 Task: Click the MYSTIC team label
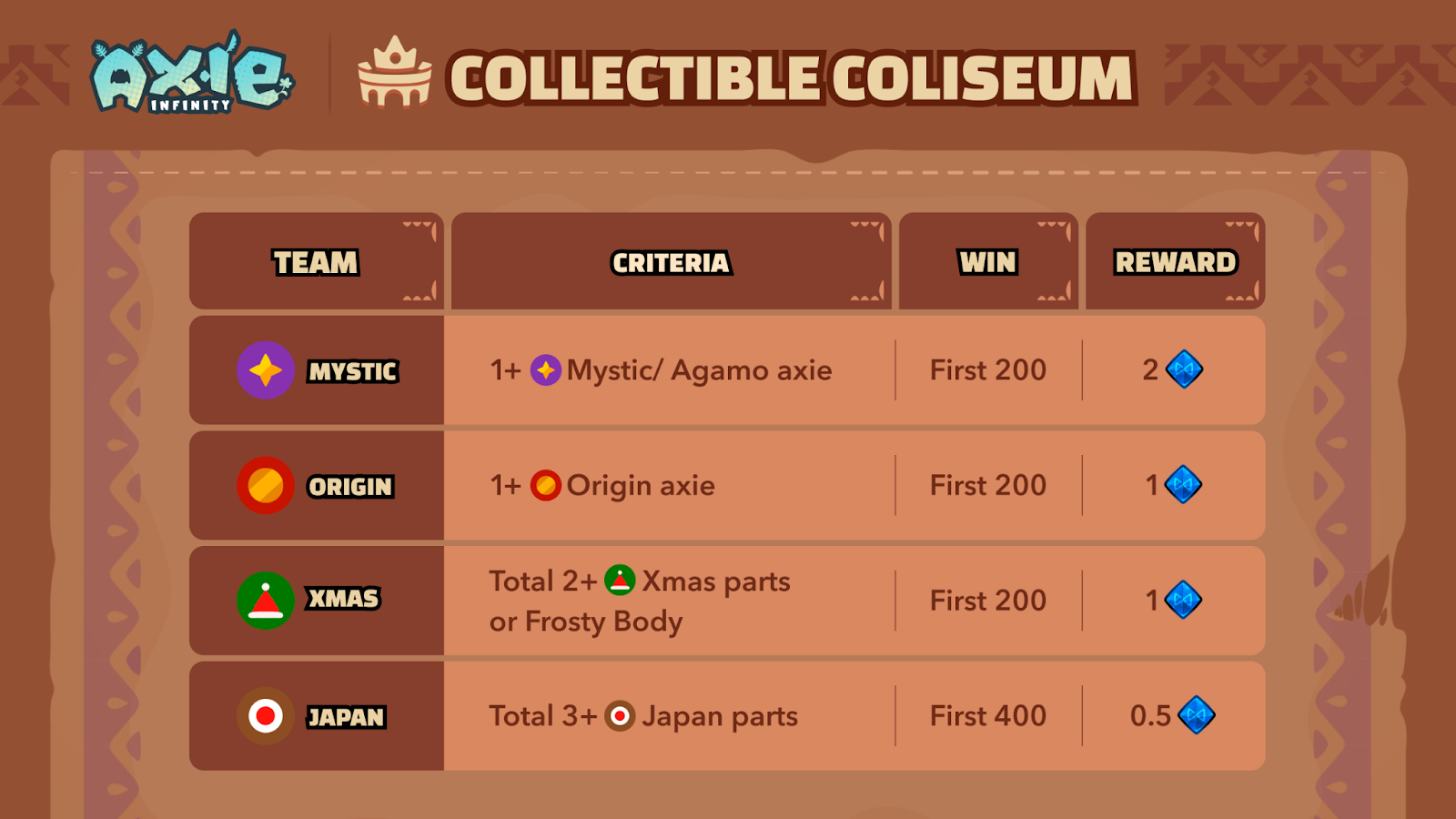(x=352, y=371)
